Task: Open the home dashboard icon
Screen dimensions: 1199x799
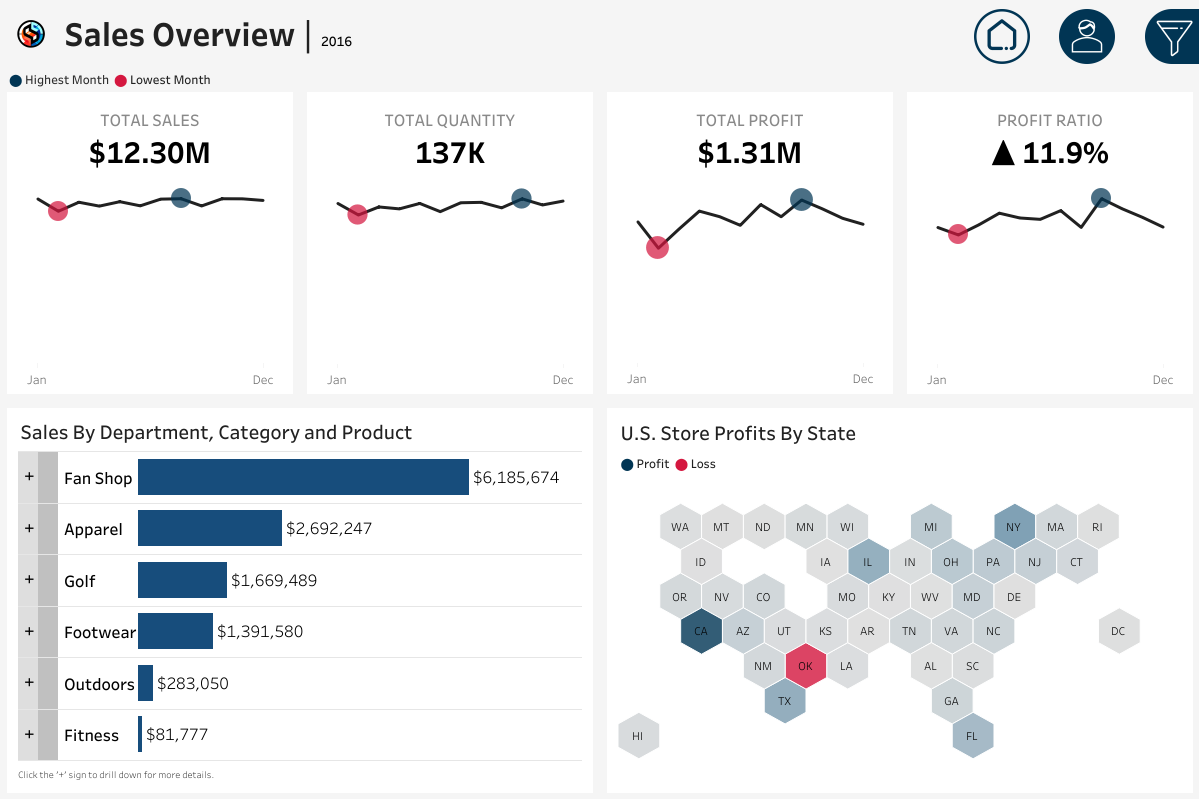Action: tap(1001, 37)
